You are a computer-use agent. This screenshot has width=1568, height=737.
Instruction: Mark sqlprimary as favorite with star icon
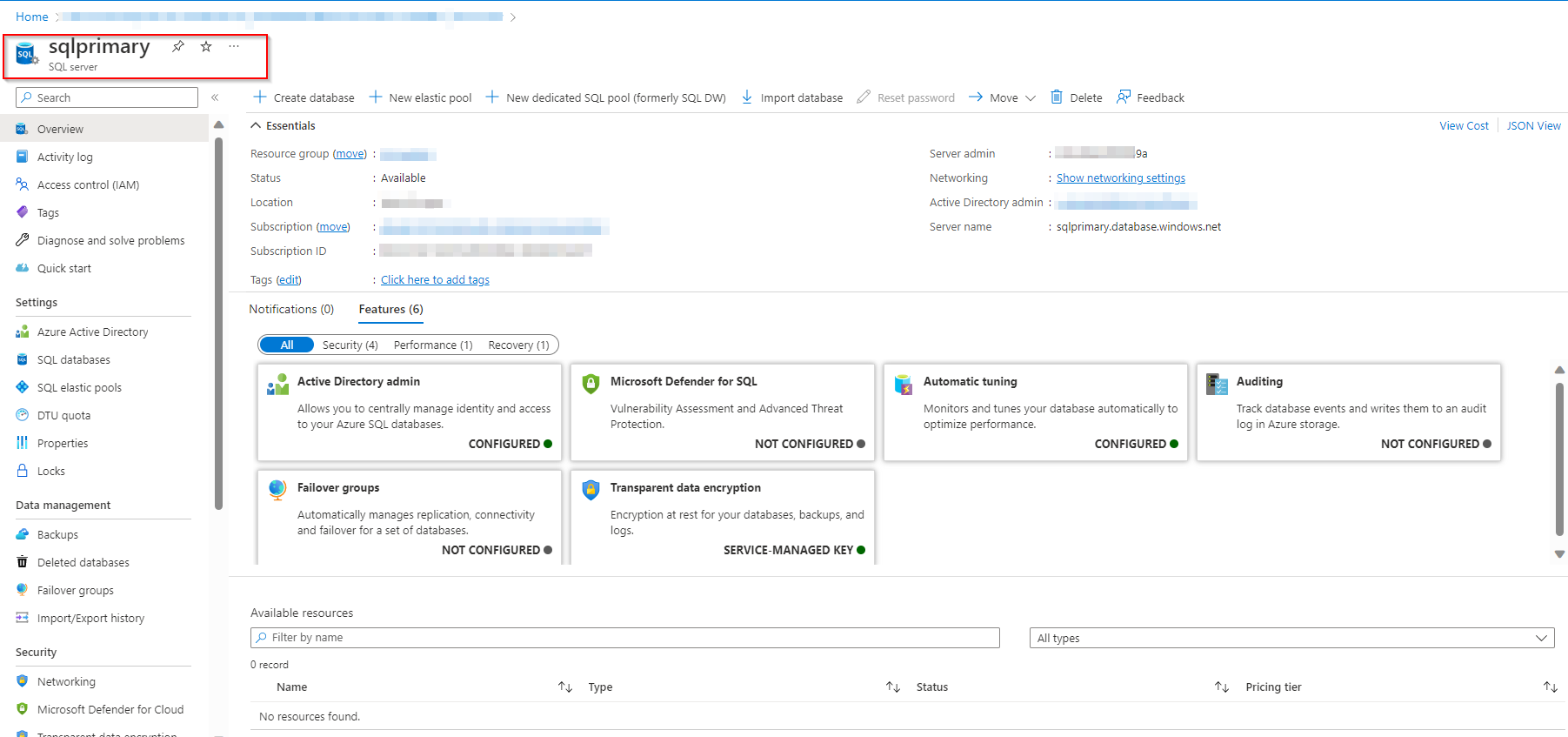(x=206, y=47)
